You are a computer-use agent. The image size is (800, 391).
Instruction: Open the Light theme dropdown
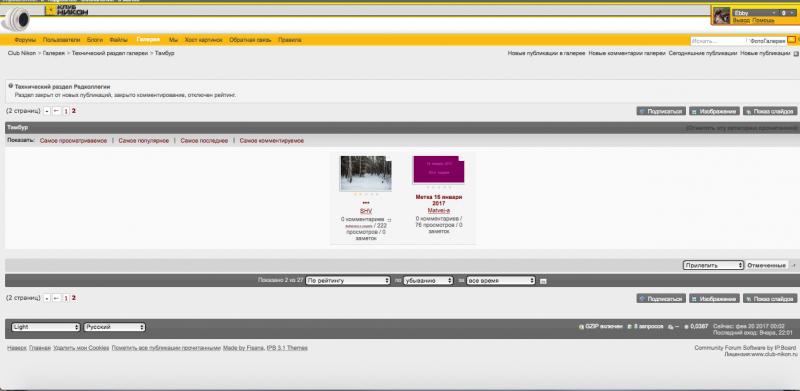(46, 327)
